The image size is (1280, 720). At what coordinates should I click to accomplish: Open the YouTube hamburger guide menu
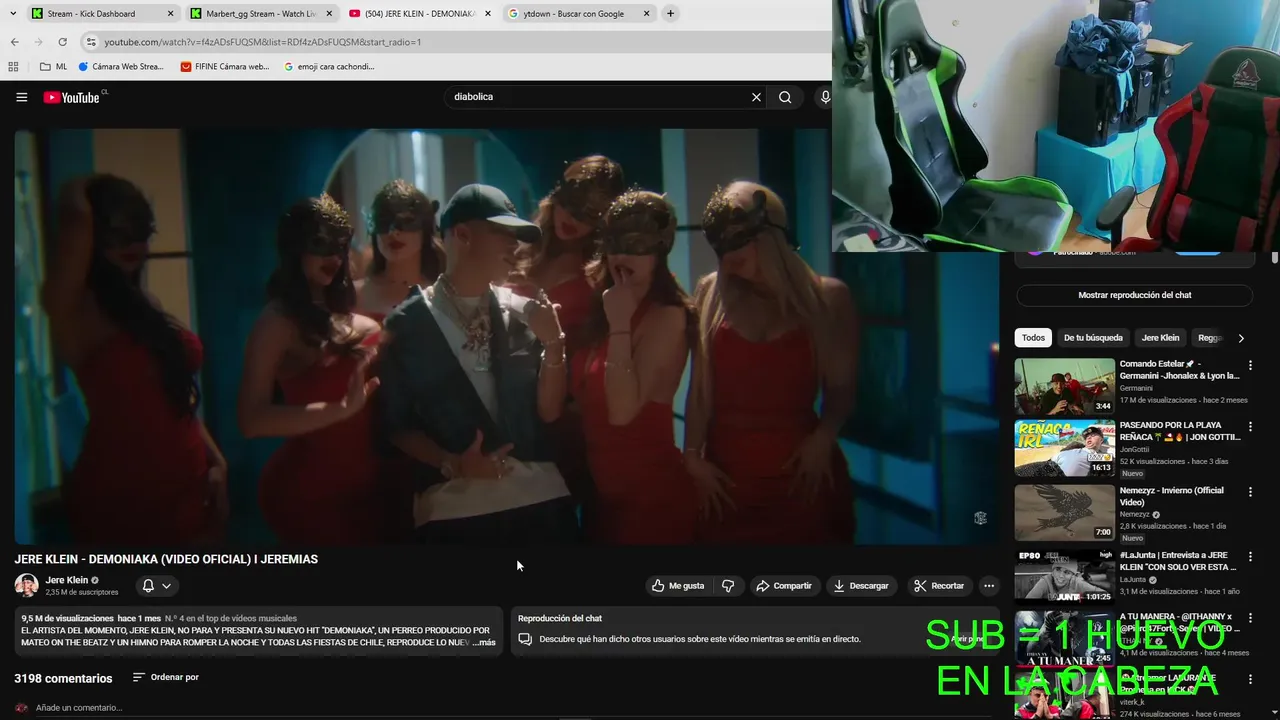coord(21,97)
